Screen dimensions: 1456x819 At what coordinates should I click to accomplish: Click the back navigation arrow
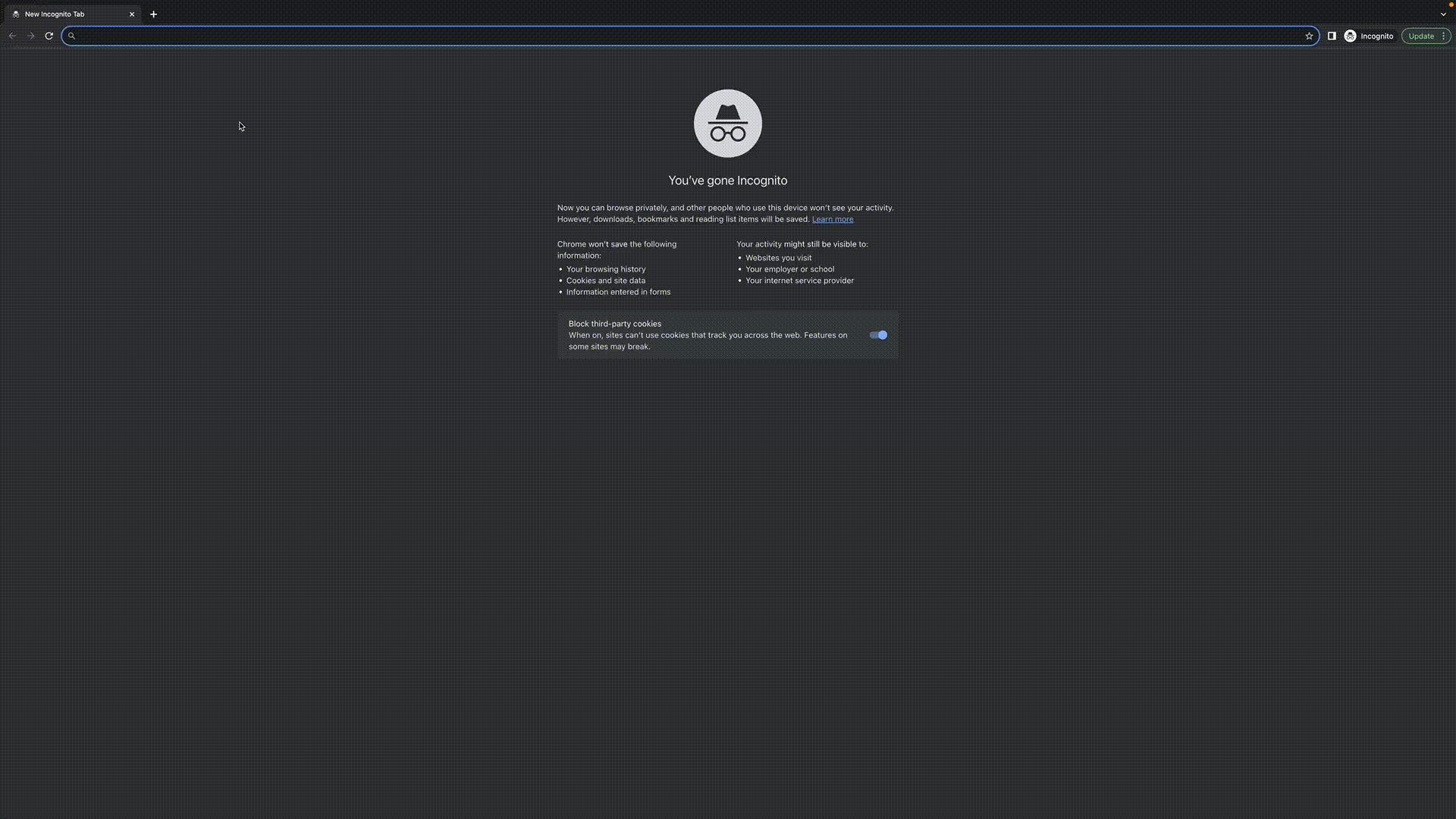[x=12, y=36]
